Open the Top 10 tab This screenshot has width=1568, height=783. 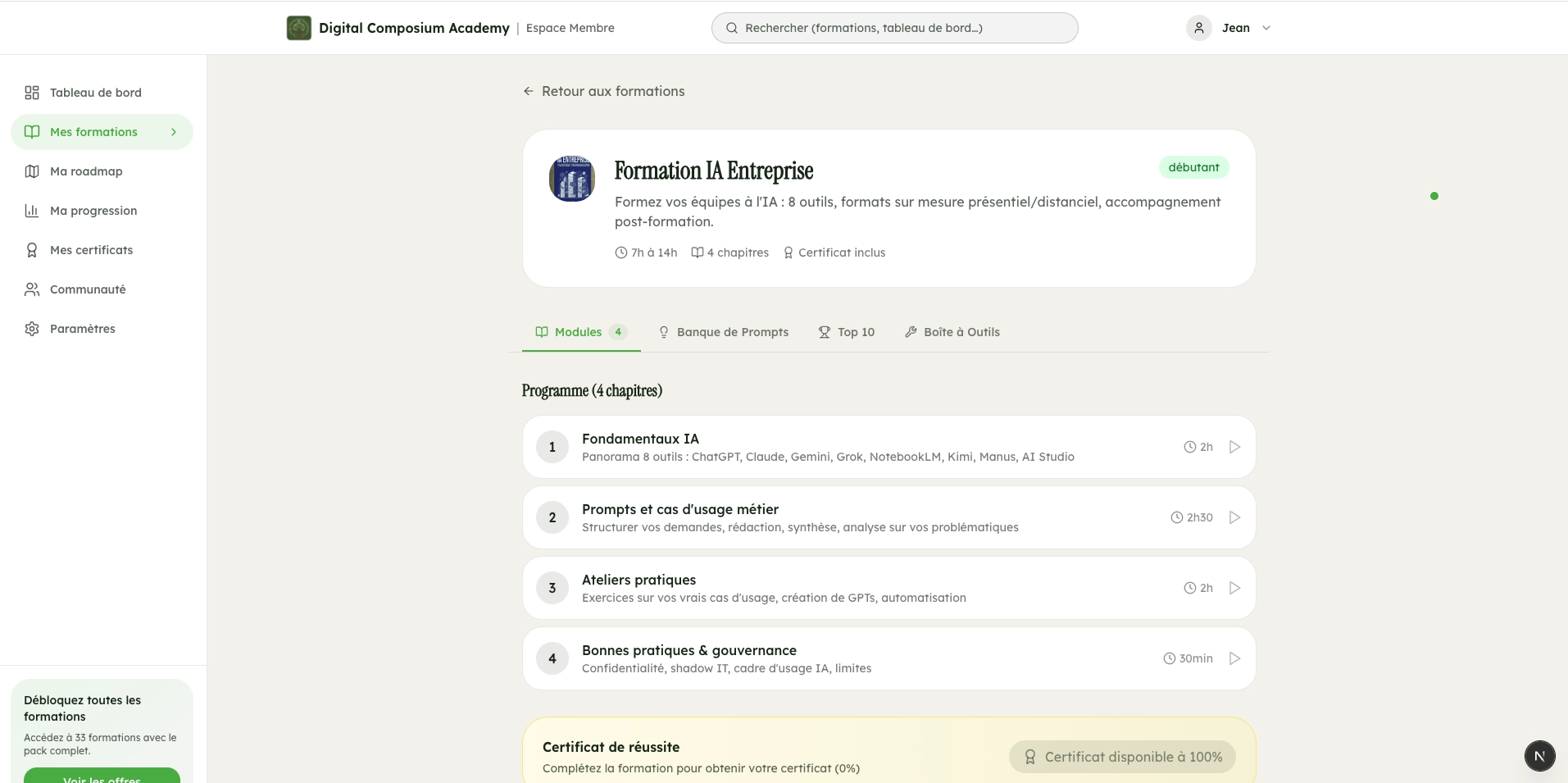tap(847, 332)
